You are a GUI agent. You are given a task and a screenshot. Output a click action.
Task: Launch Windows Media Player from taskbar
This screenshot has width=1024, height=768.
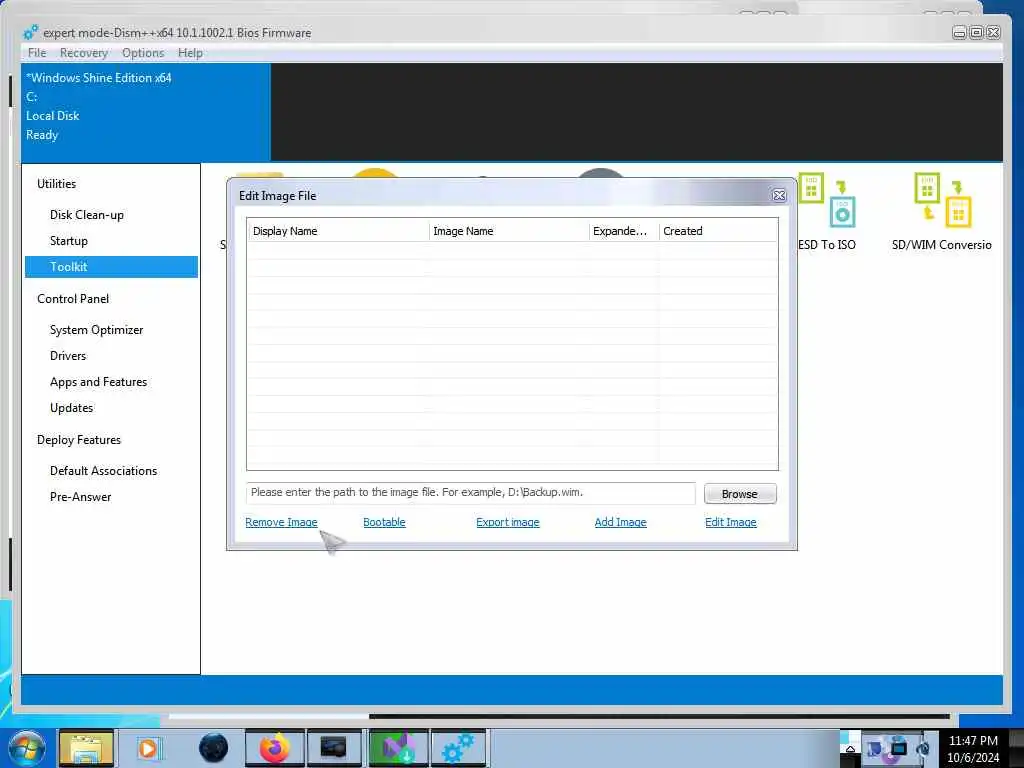[148, 748]
